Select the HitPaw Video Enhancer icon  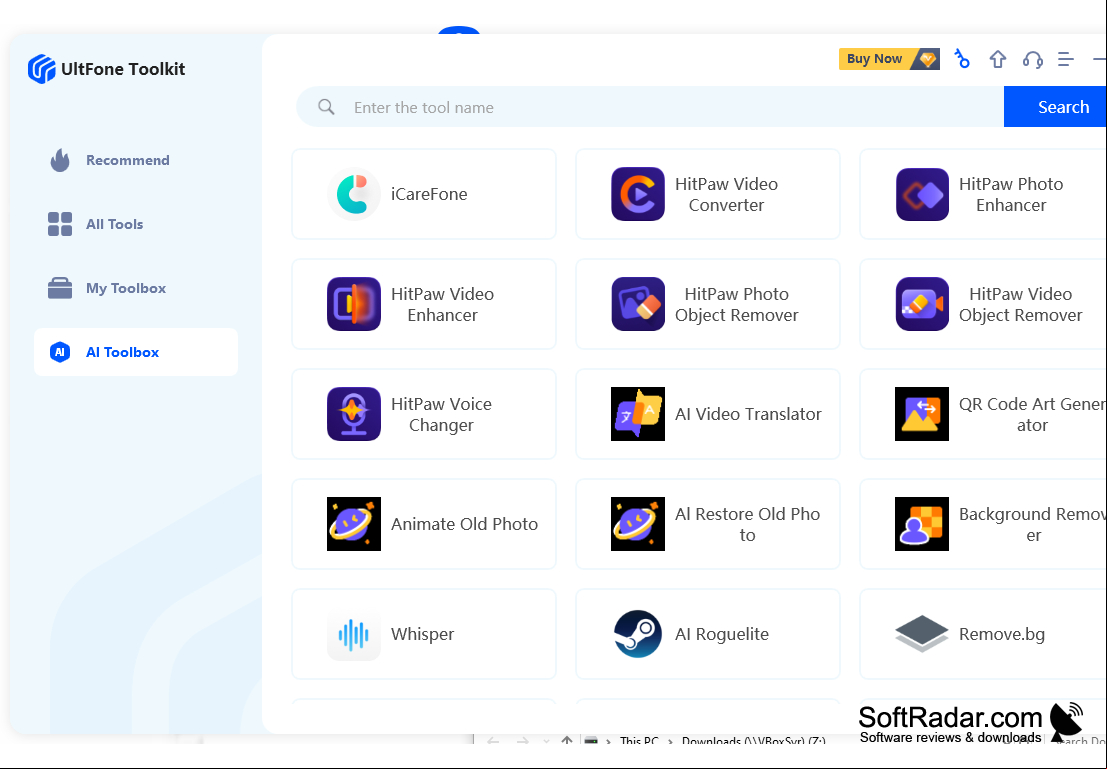[x=354, y=304]
